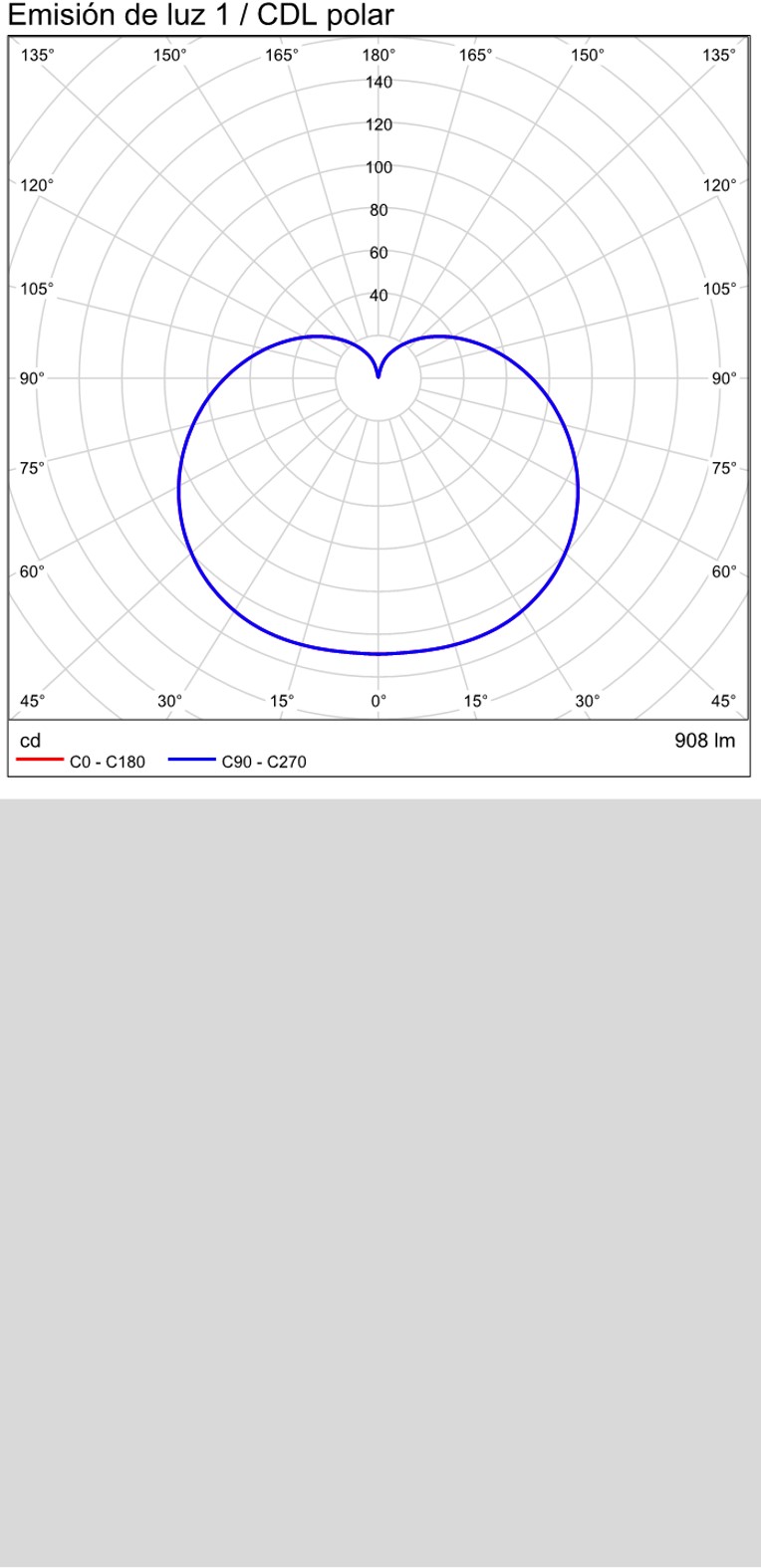Select the C0 - C180 legend label
Screen dimensions: 761x1568
(107, 763)
